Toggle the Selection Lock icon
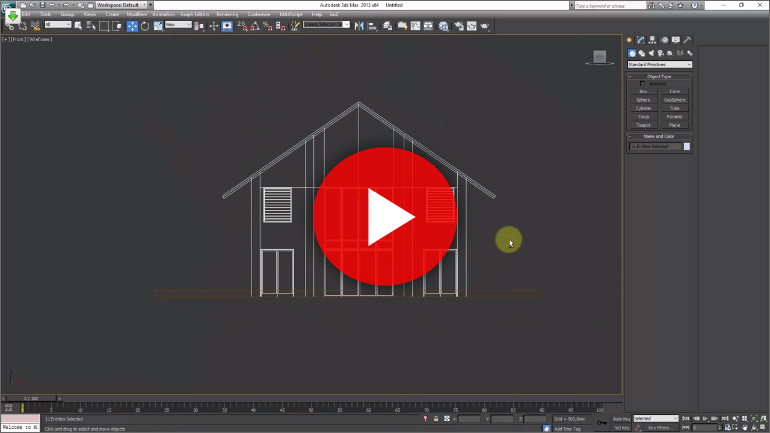The width and height of the screenshot is (770, 433). point(436,419)
